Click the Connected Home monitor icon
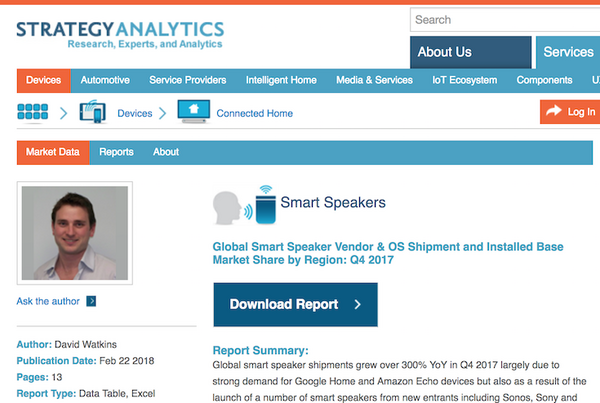The image size is (600, 403). pyautogui.click(x=192, y=112)
